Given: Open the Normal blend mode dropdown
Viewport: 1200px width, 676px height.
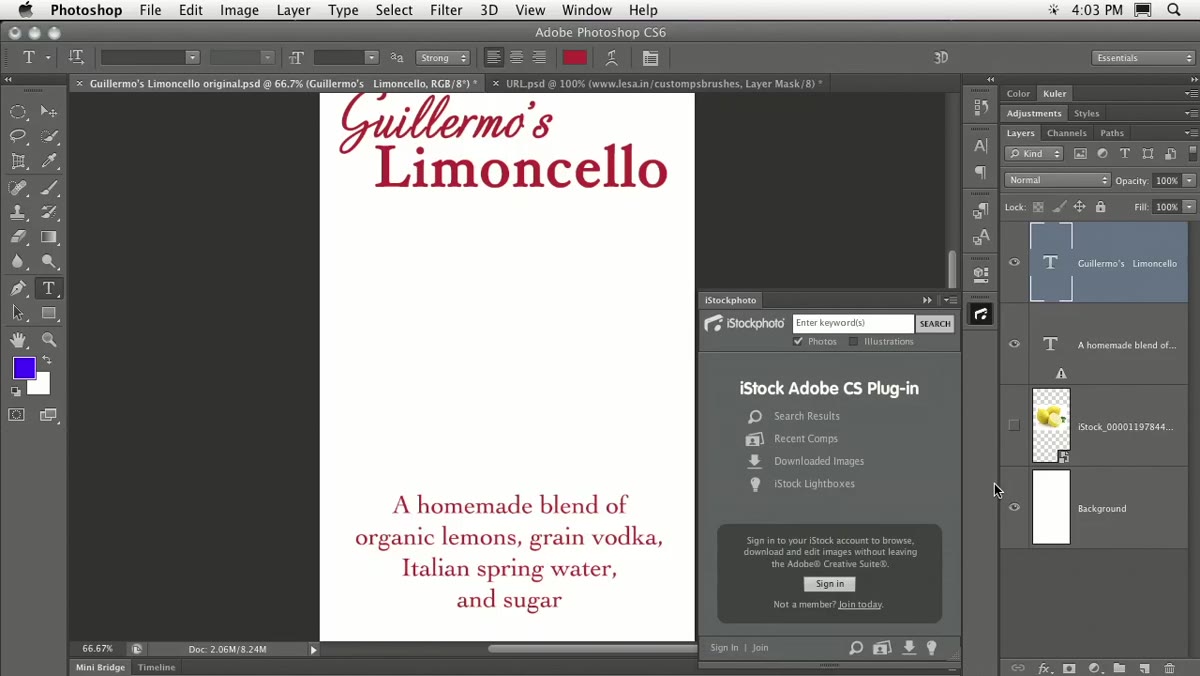Looking at the screenshot, I should pos(1057,180).
